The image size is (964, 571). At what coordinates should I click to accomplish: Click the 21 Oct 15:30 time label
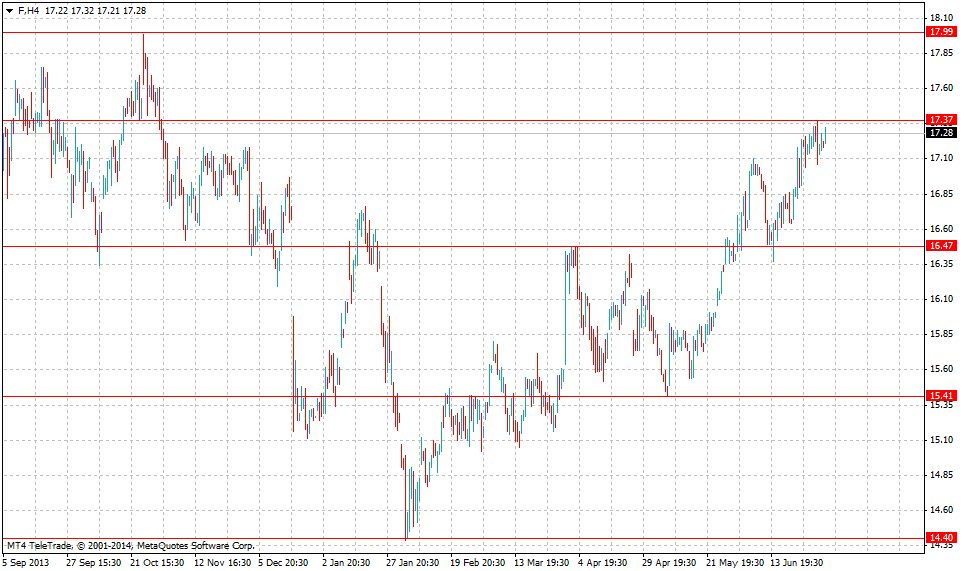tap(157, 562)
